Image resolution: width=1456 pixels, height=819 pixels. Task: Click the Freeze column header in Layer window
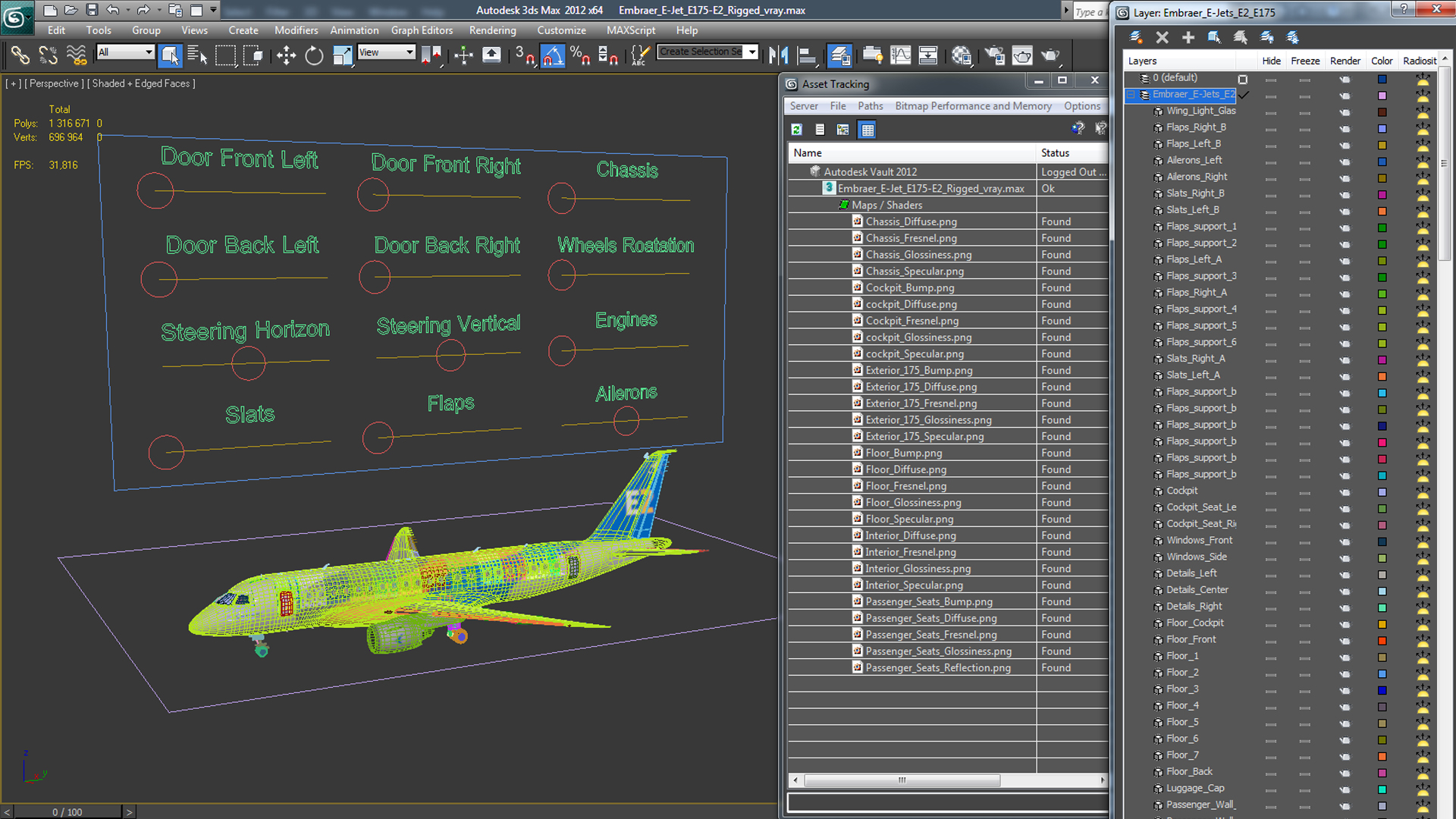pyautogui.click(x=1304, y=61)
